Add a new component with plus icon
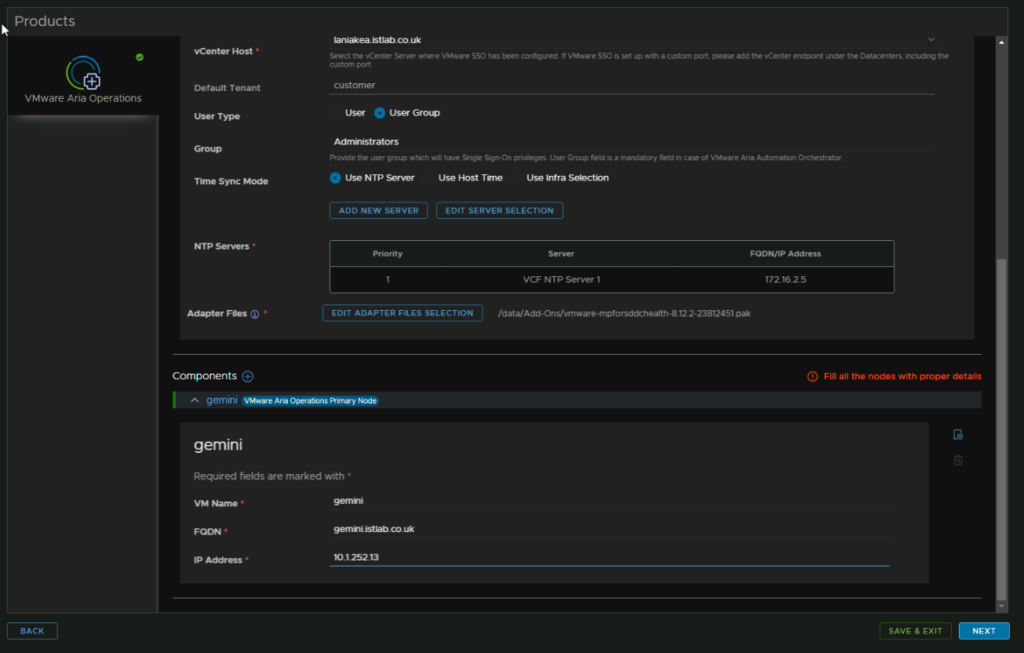 (x=248, y=376)
